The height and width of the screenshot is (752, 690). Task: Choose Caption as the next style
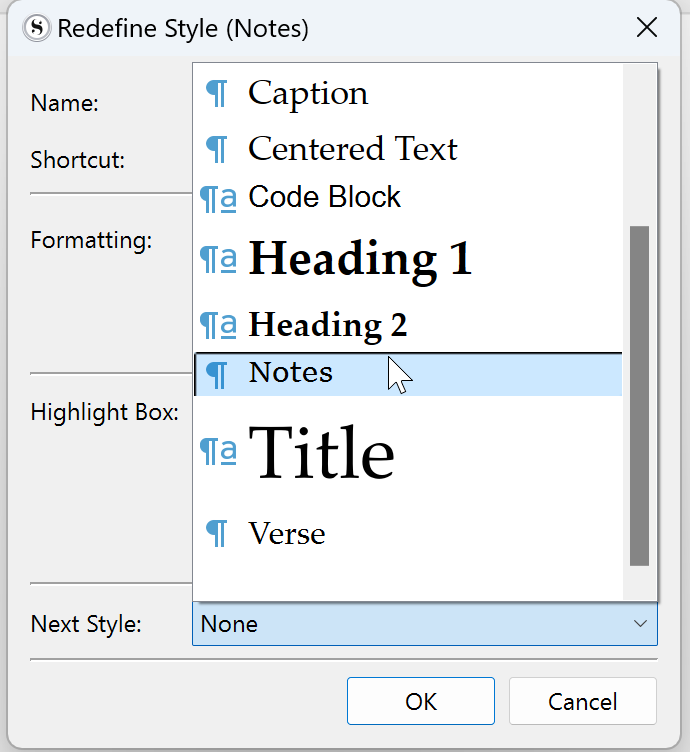(308, 93)
